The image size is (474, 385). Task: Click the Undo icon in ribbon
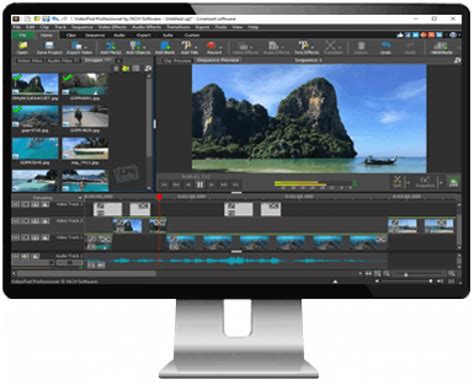(386, 48)
